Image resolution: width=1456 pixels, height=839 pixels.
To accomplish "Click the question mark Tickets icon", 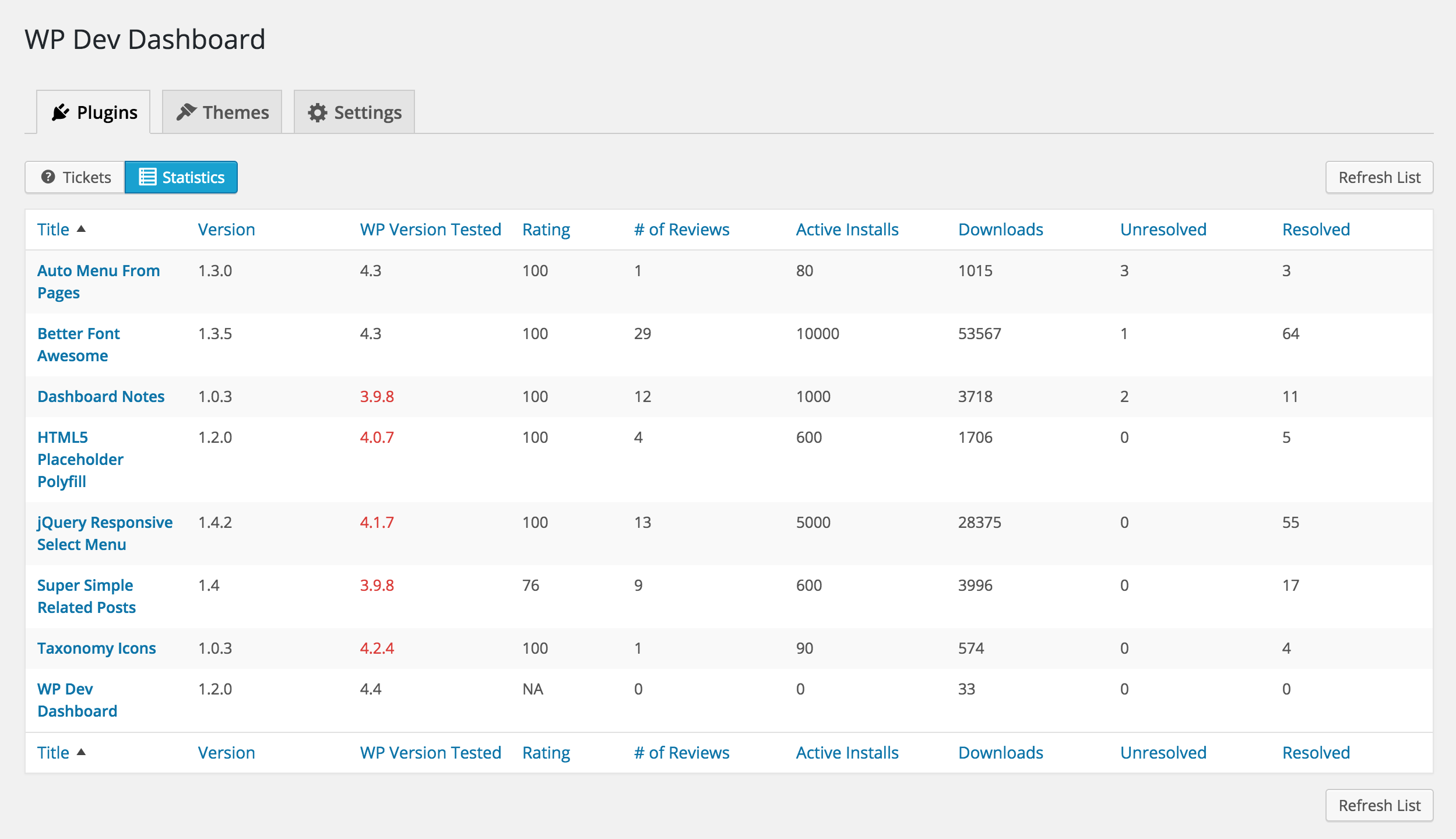I will coord(48,177).
